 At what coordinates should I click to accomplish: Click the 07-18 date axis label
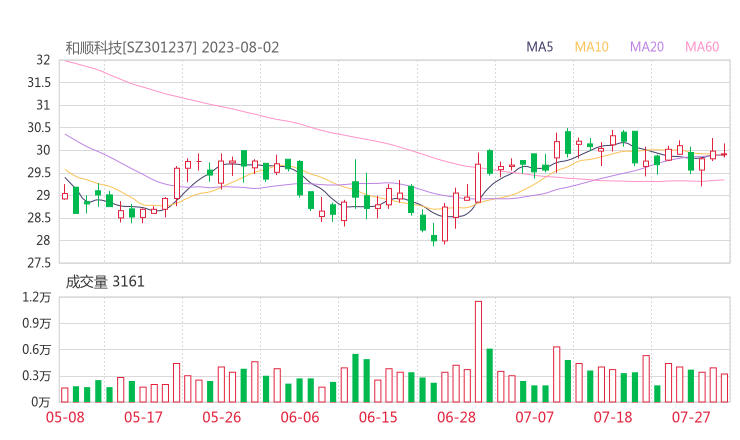pos(613,417)
